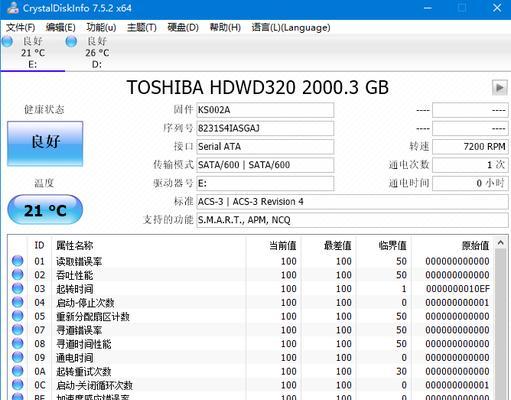Select the 寻道错误率 attribute name
The image size is (511, 400).
(x=79, y=330)
